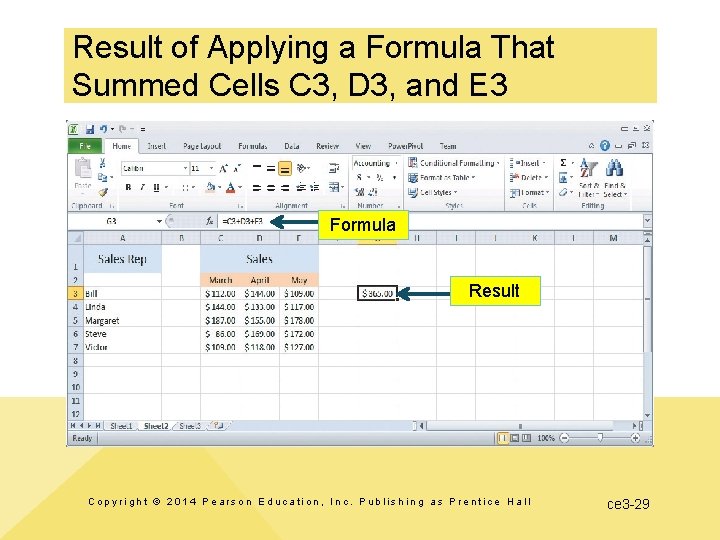The height and width of the screenshot is (540, 720).
Task: Click the AutoSum sigma icon
Action: pyautogui.click(x=563, y=163)
